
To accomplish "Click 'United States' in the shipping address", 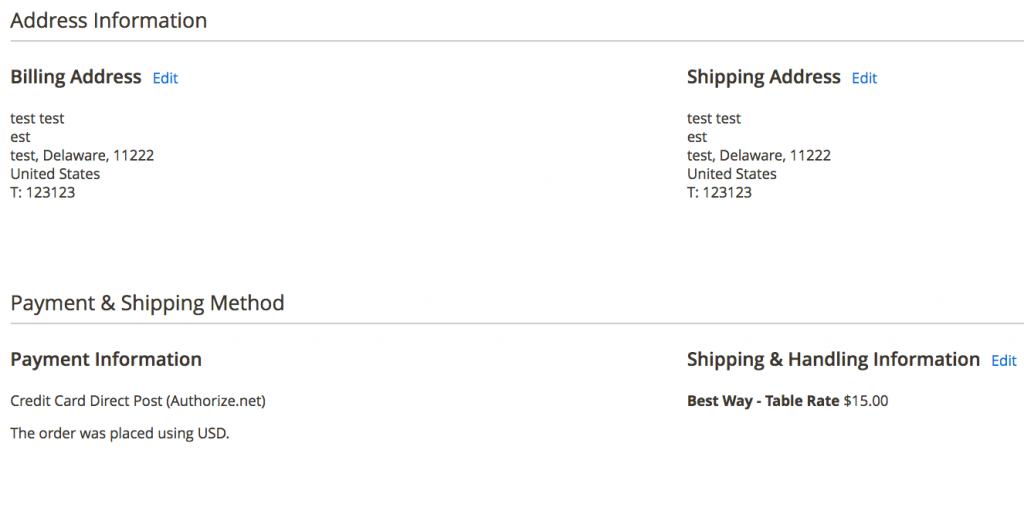I will pos(732,174).
